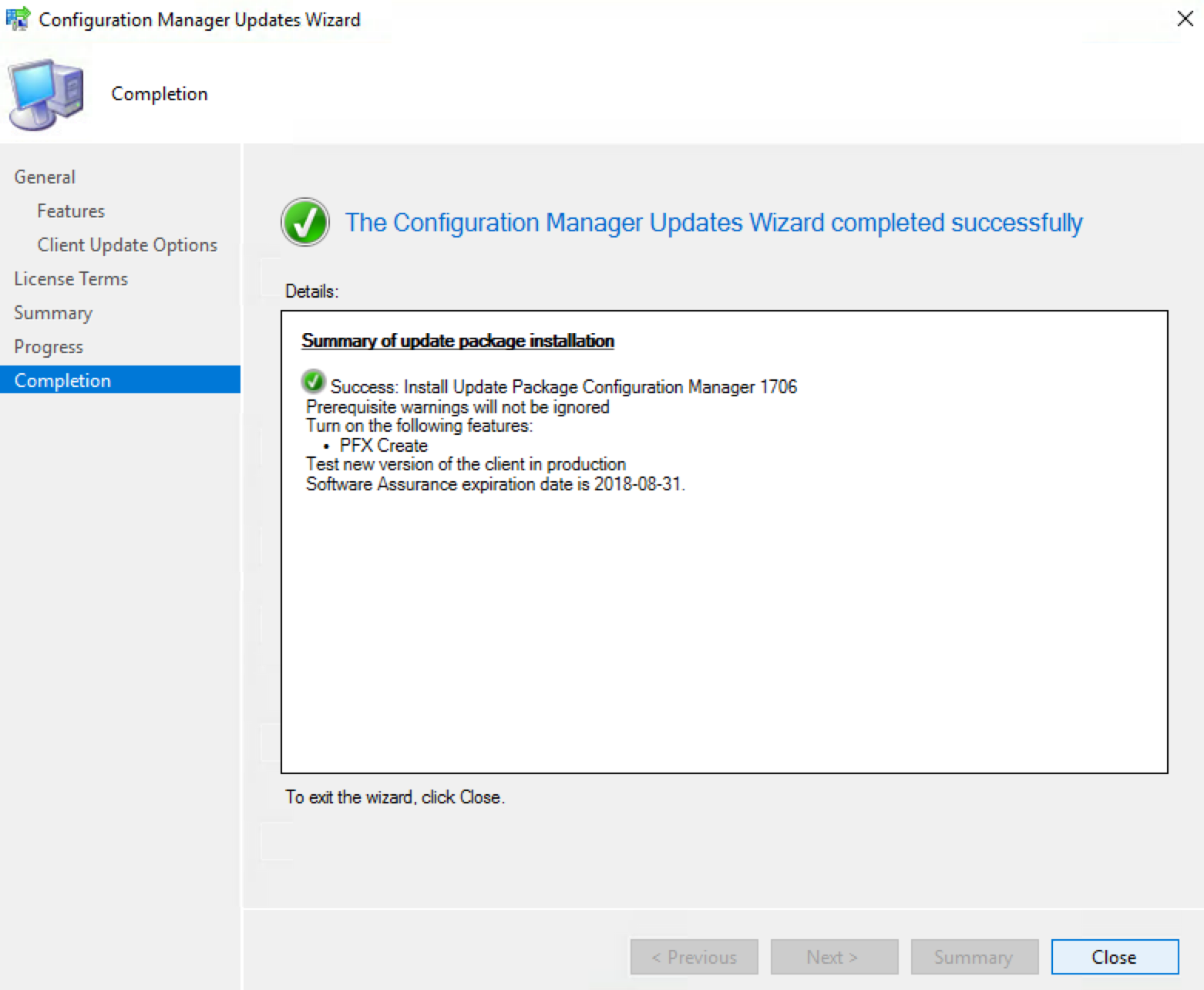Click the 'Summary of update package installation' heading
This screenshot has width=1204, height=990.
point(458,341)
